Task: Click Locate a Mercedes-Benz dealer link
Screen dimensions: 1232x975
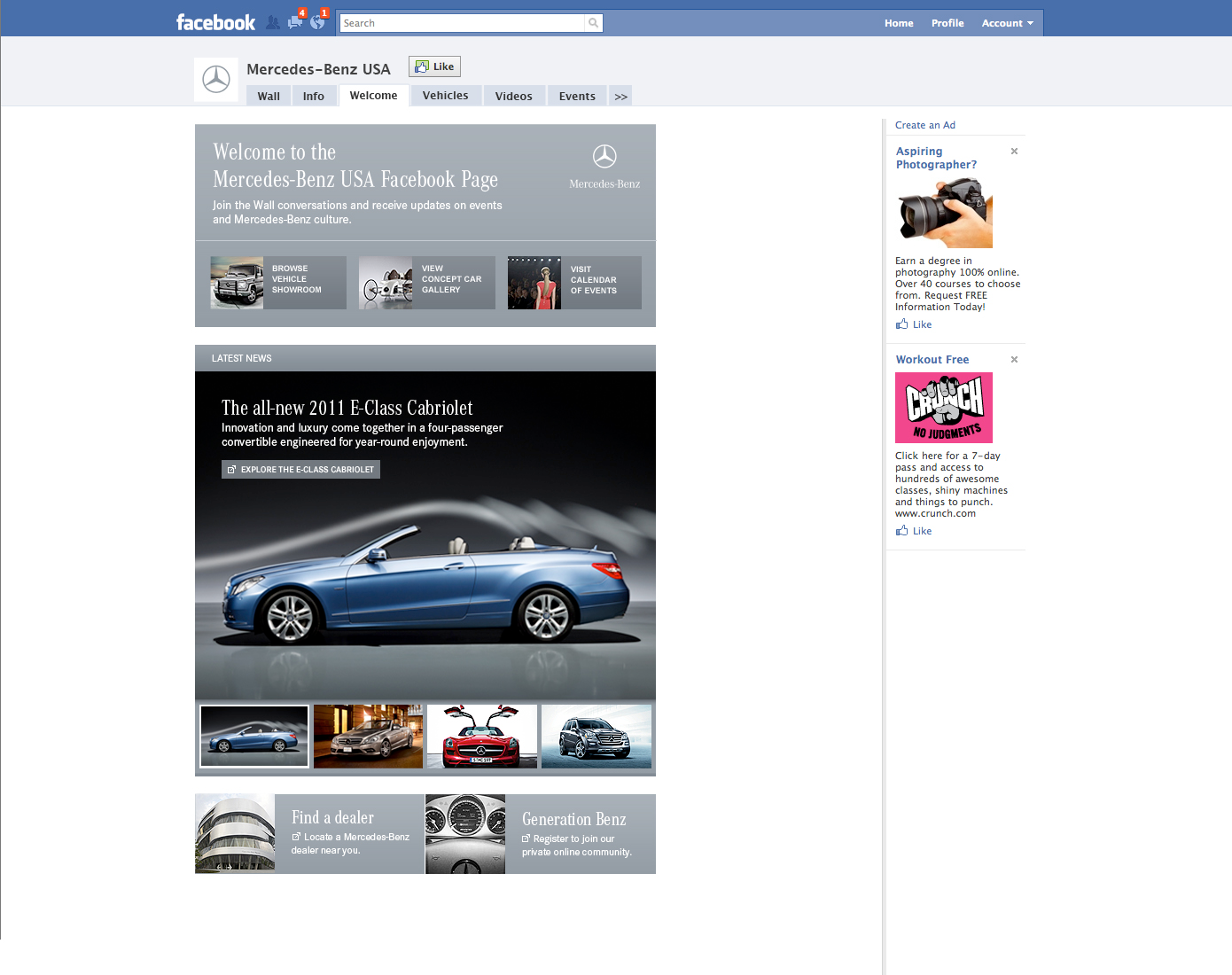Action: (351, 844)
